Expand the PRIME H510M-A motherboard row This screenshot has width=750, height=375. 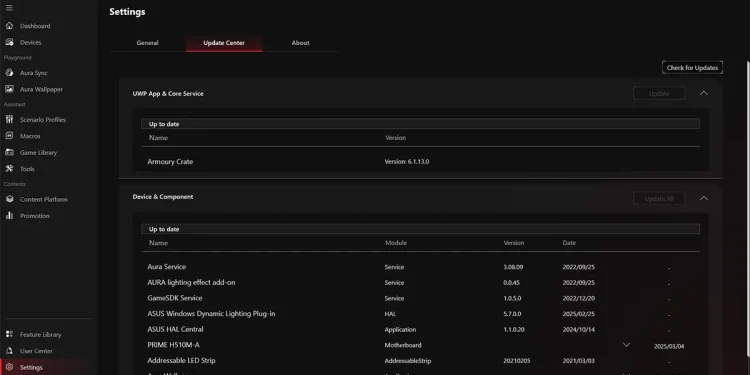point(626,345)
